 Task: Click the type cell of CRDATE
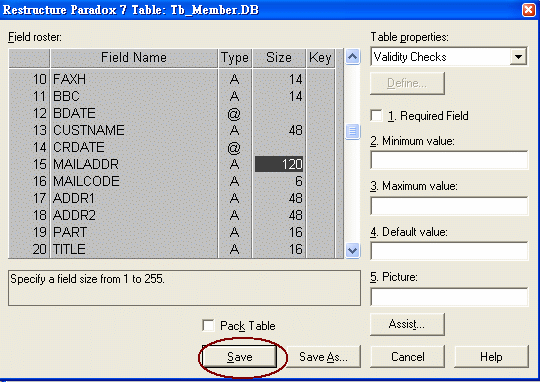click(235, 147)
